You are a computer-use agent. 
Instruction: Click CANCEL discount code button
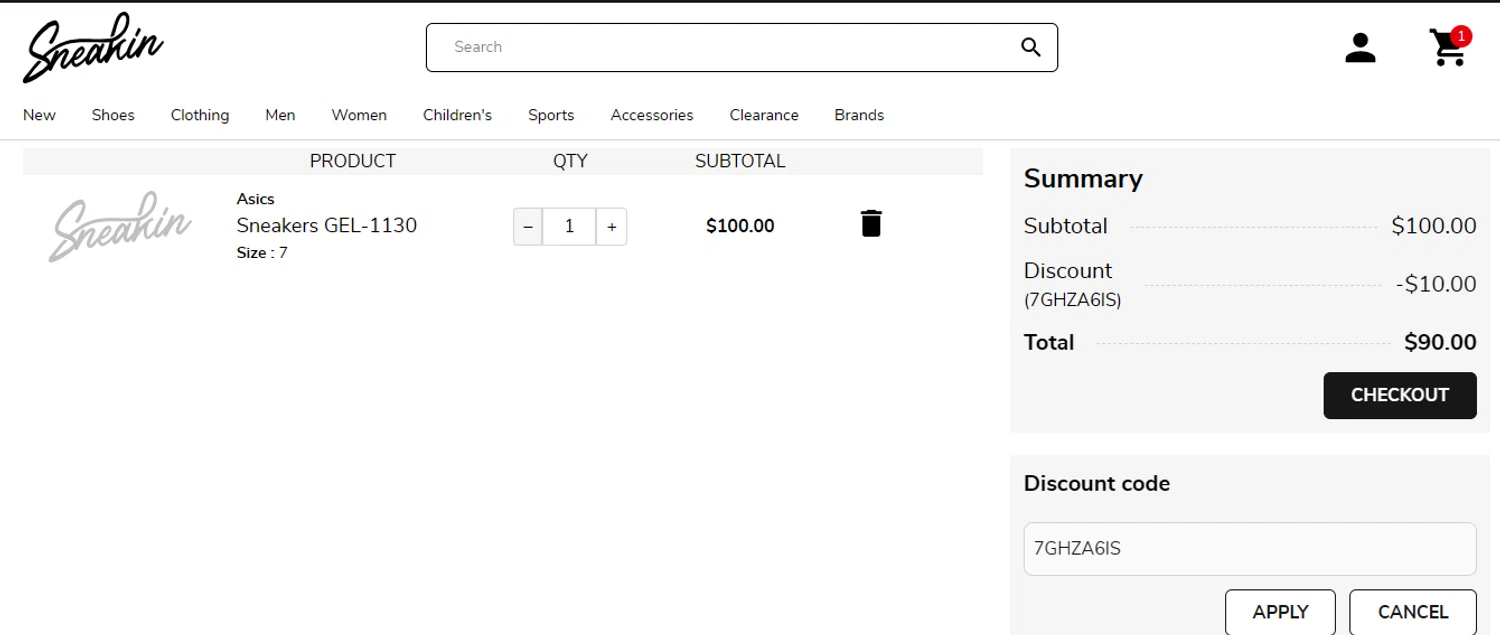1412,612
